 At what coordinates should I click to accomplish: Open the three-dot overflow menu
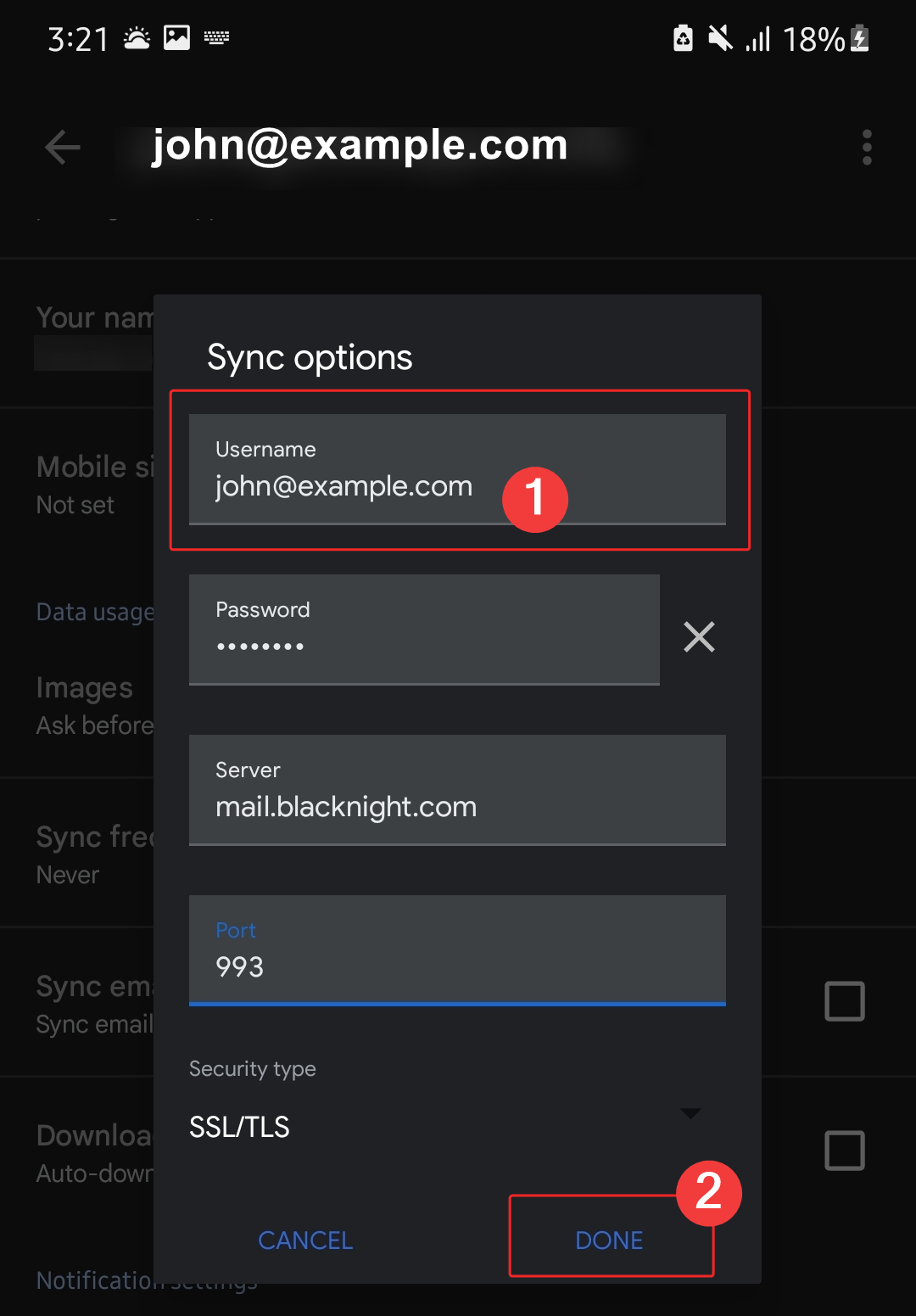867,147
